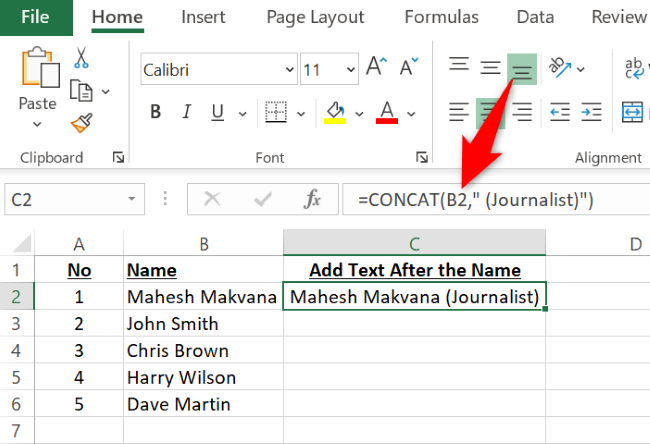Expand borders options arrow
650x444 pixels.
coord(301,114)
